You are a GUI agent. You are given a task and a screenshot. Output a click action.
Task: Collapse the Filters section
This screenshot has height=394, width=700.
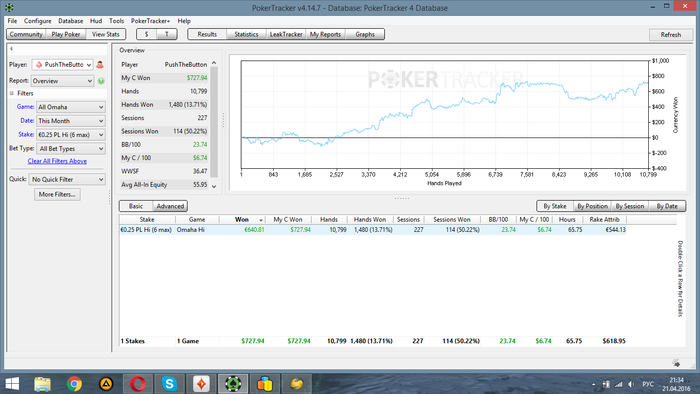tap(12, 93)
